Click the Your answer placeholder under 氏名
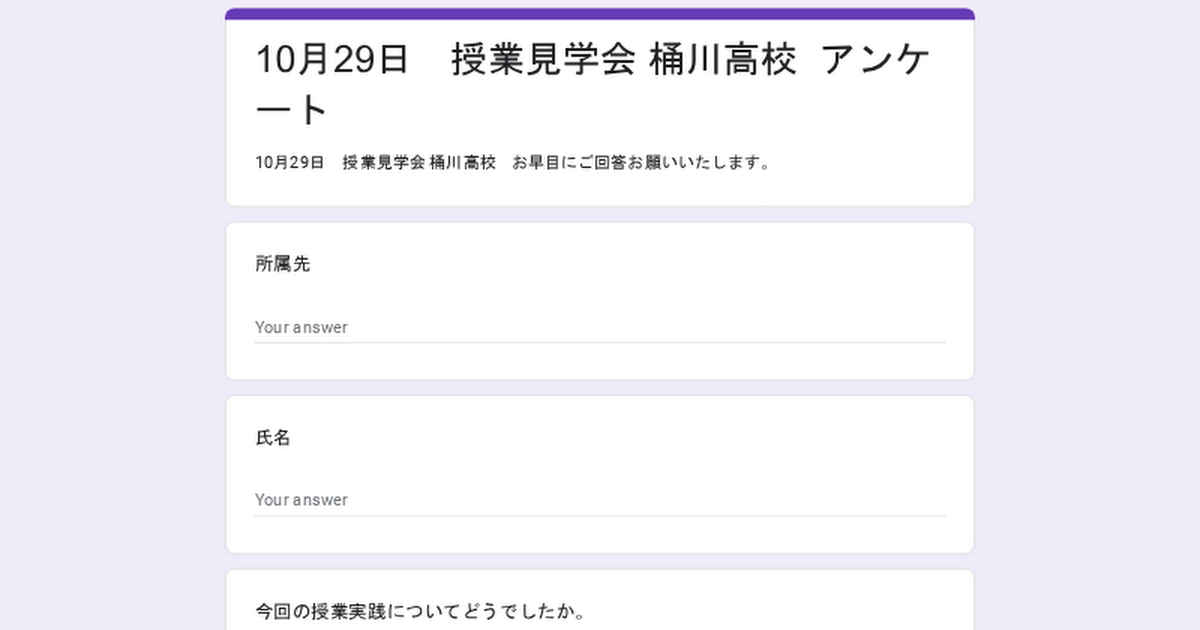 tap(301, 500)
